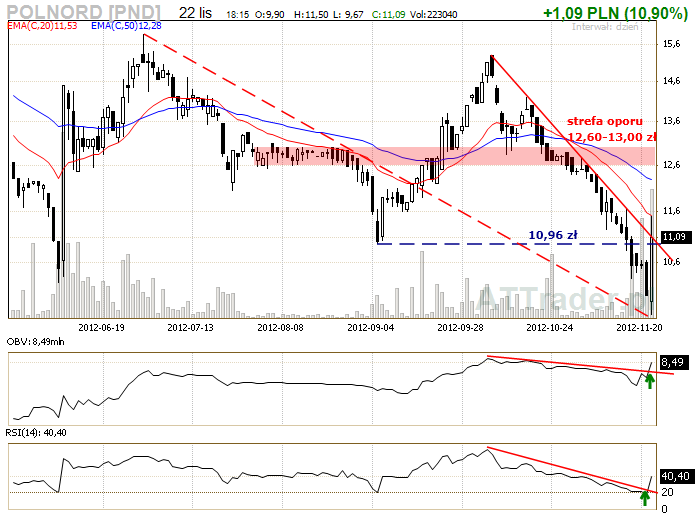Screen dimensions: 700x522
Task: Click the 'strefa oporu' annotation text
Action: 604,121
